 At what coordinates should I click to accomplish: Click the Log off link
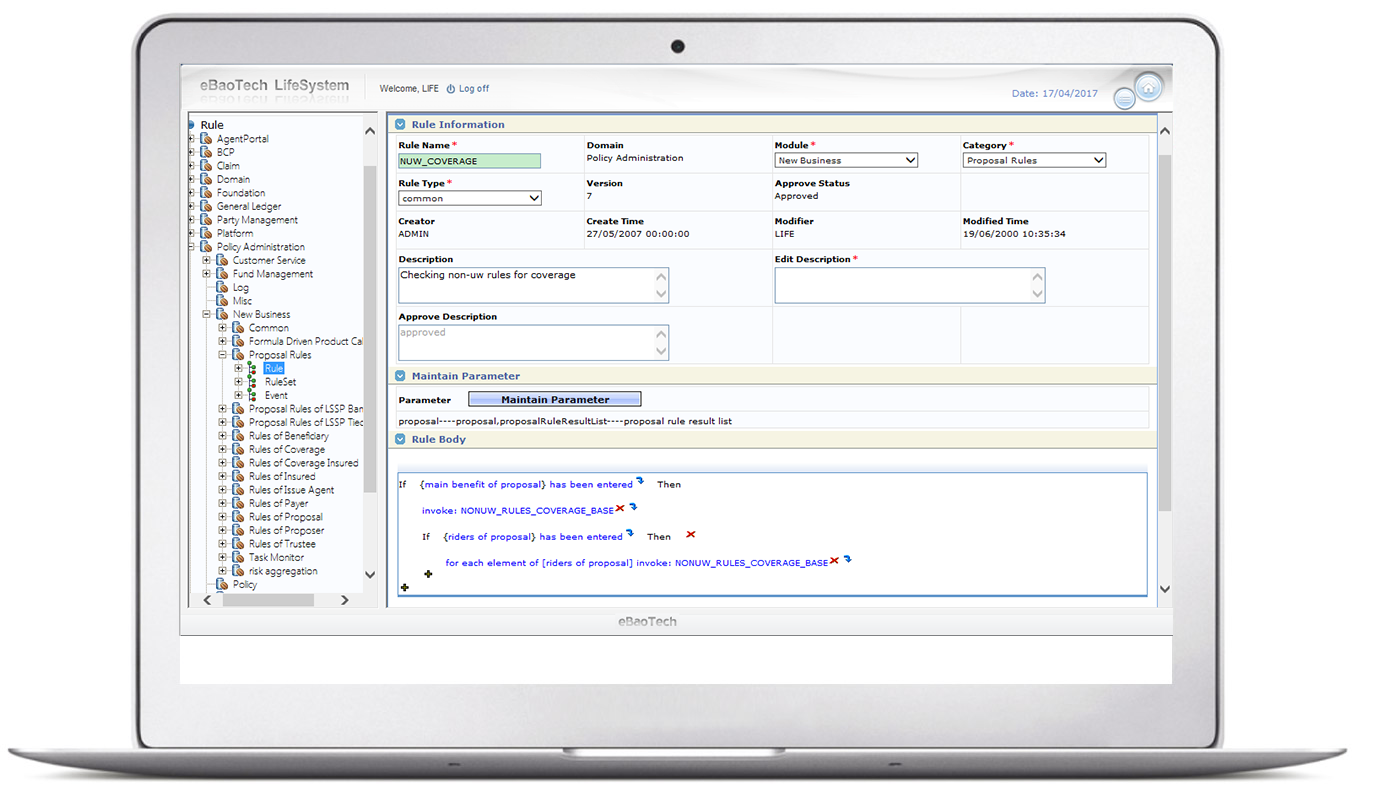click(474, 89)
